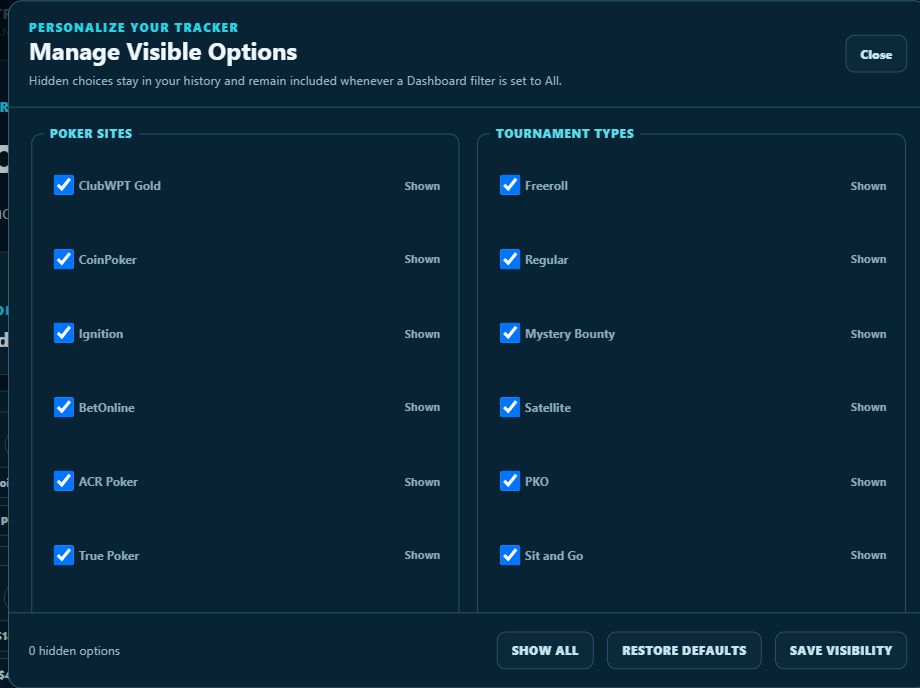This screenshot has height=688, width=920.
Task: Toggle the CoinPoker site checkbox
Action: tap(63, 259)
